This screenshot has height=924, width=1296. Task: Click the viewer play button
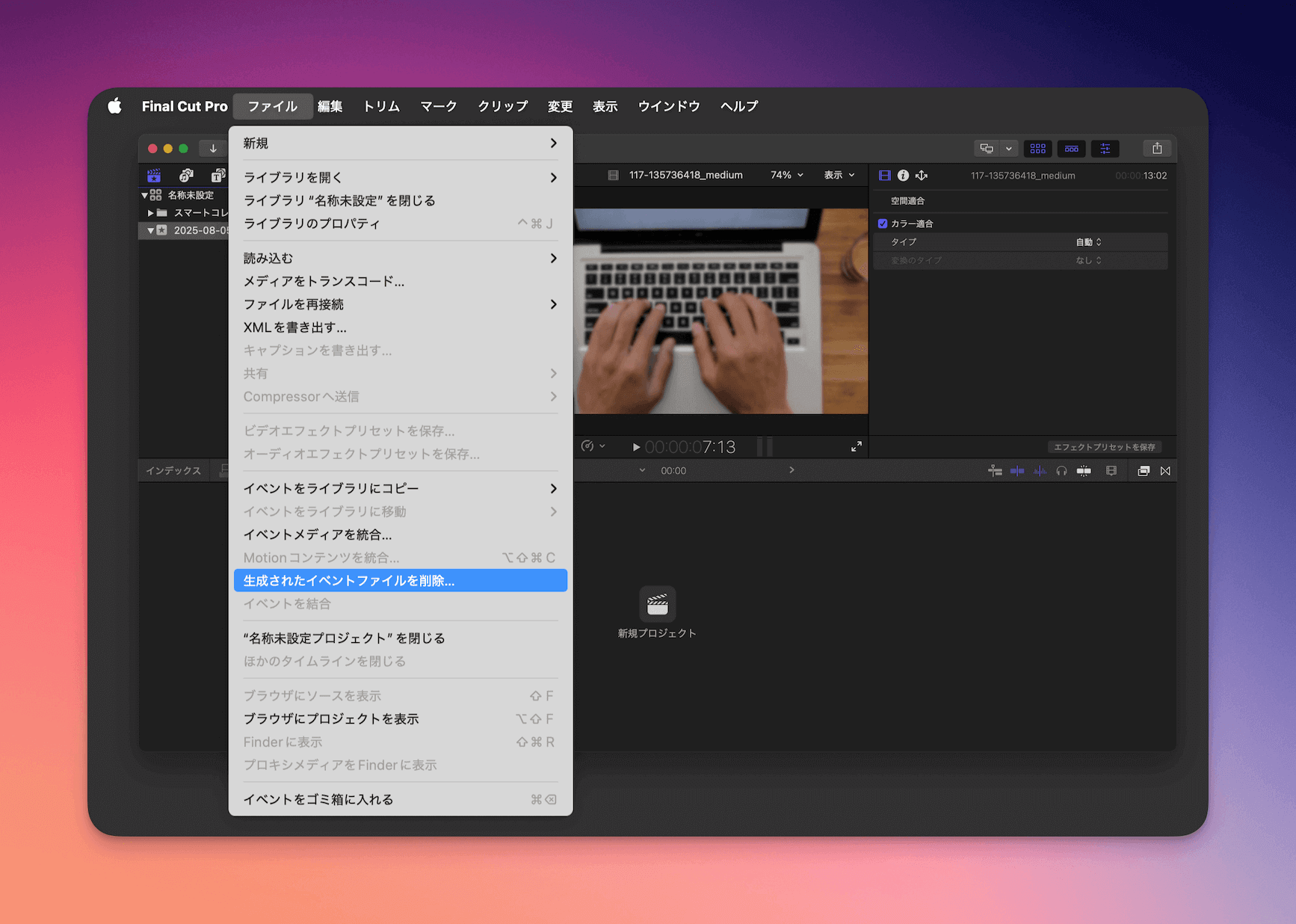click(636, 447)
